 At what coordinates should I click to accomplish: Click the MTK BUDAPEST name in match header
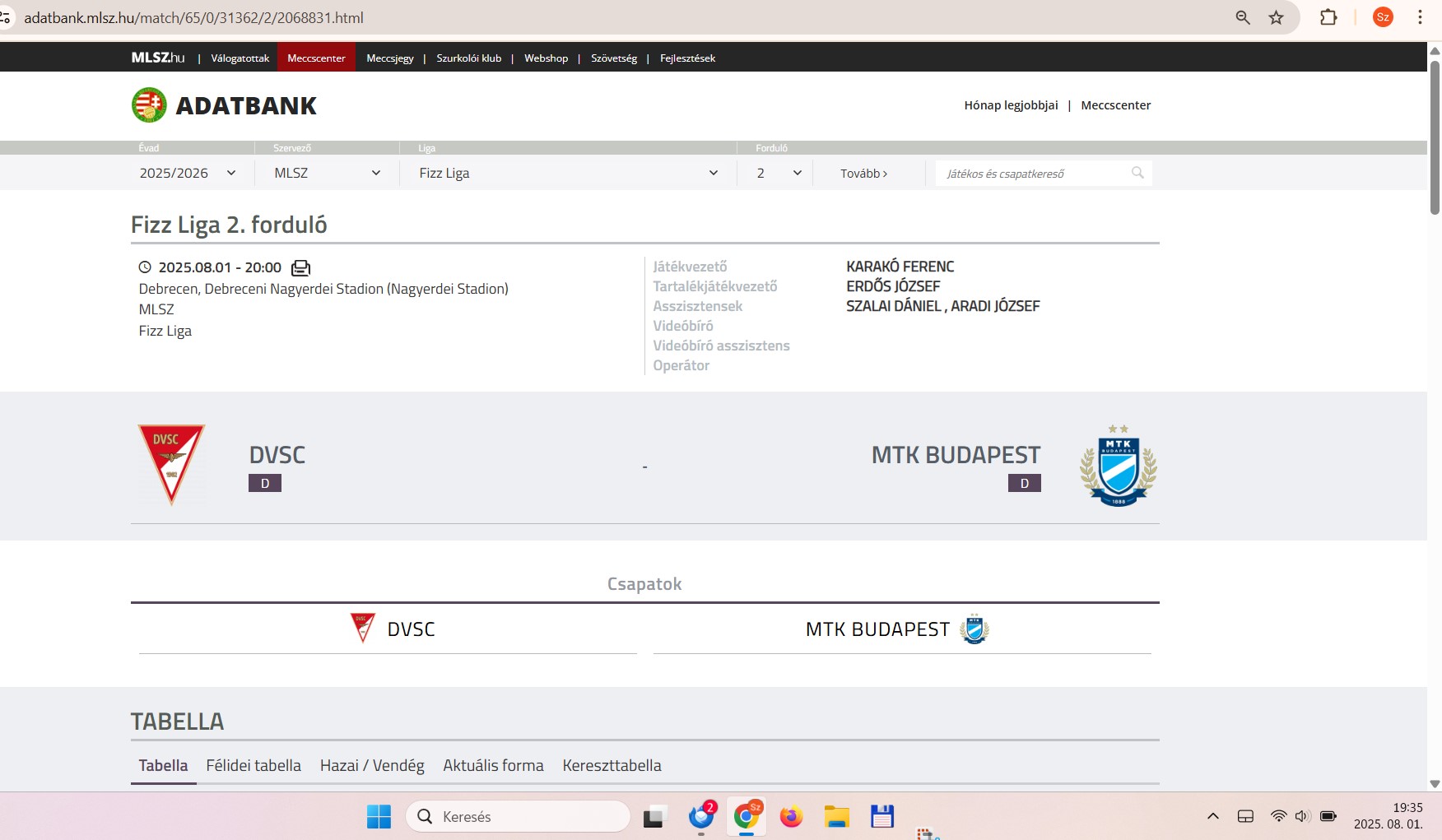(x=956, y=455)
